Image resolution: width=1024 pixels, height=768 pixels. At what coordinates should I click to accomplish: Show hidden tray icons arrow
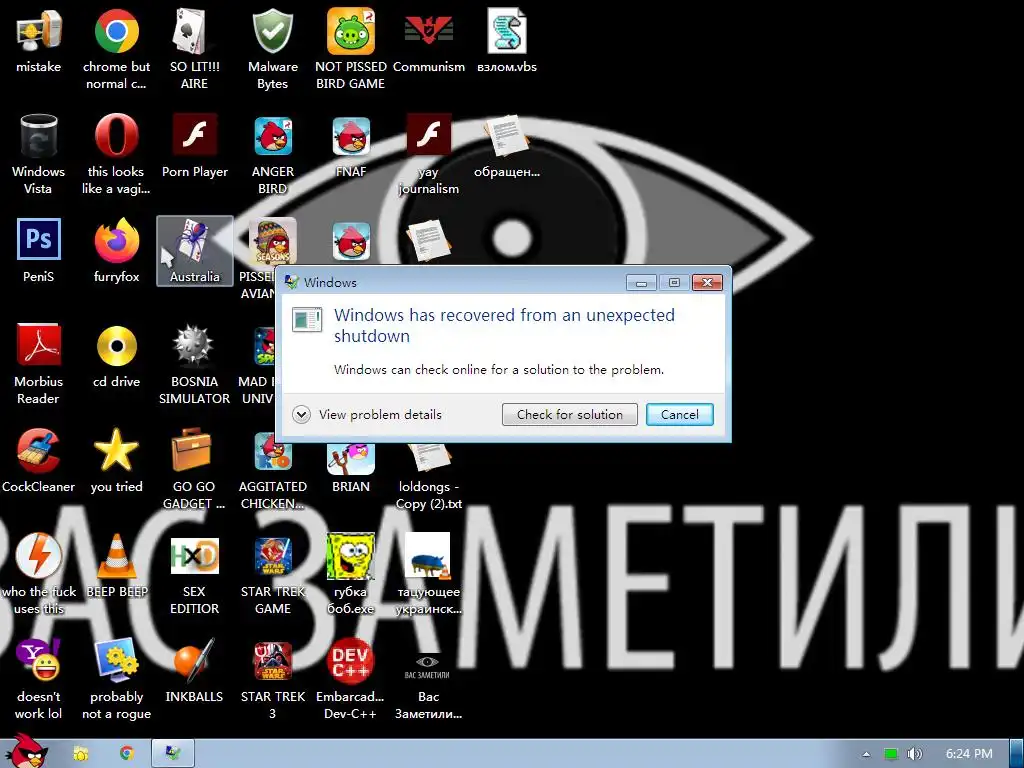(x=866, y=754)
